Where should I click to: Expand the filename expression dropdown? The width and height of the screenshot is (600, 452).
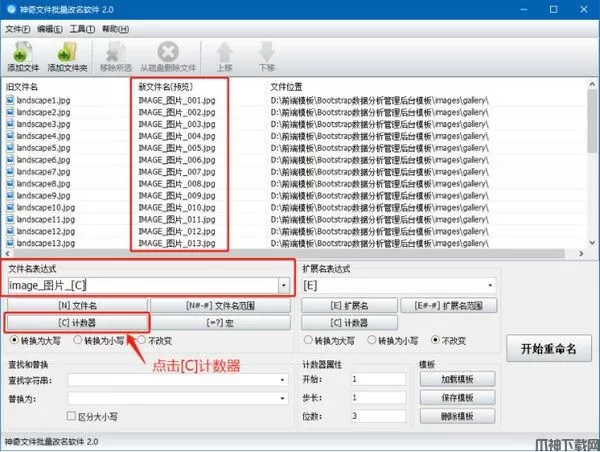[284, 285]
